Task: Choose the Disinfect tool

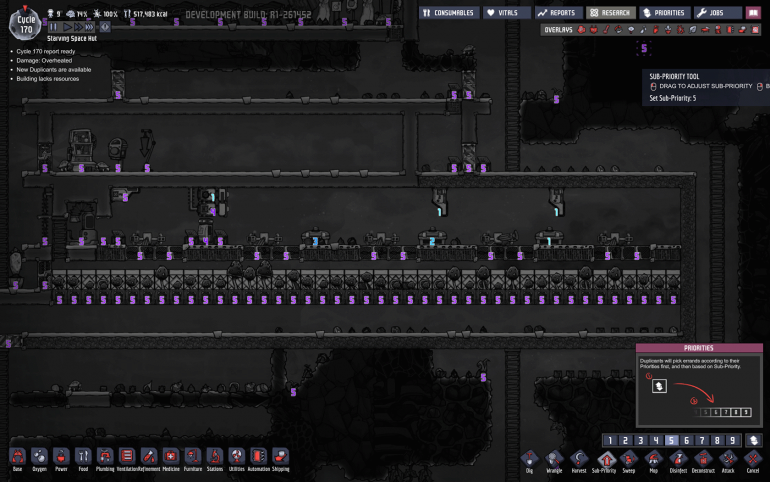Action: pos(677,458)
